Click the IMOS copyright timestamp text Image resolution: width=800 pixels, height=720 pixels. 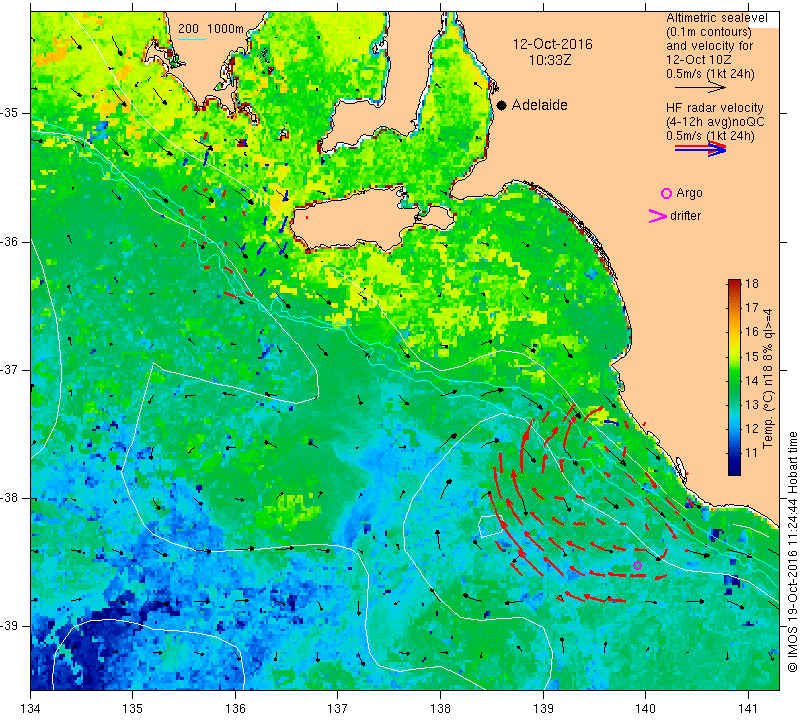tap(792, 551)
